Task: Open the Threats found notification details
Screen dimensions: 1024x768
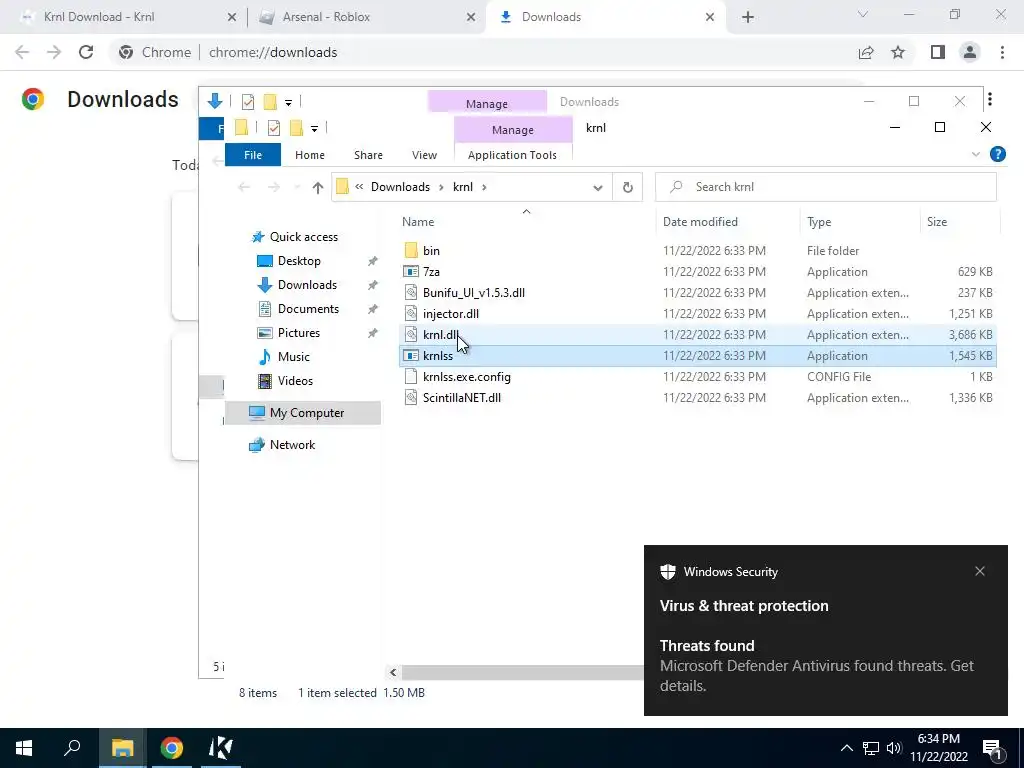Action: click(x=825, y=665)
